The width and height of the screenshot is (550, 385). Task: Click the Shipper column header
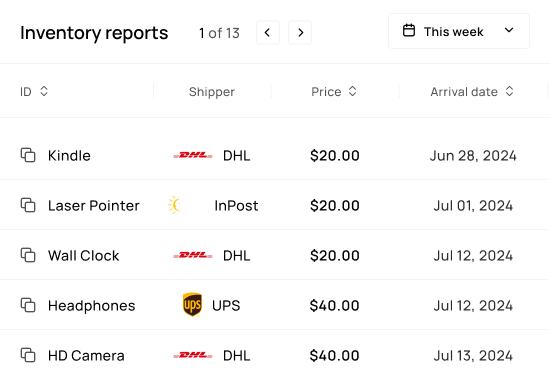pyautogui.click(x=212, y=92)
